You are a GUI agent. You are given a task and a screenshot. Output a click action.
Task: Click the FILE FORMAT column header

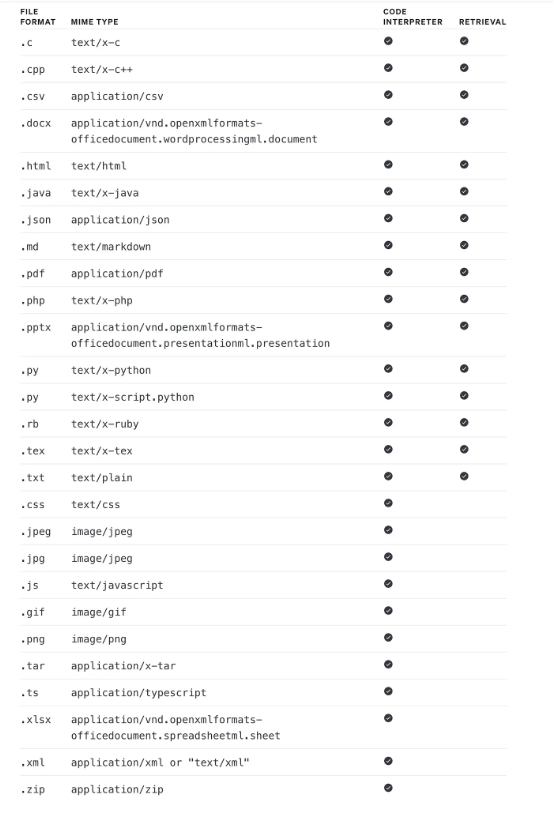(38, 17)
